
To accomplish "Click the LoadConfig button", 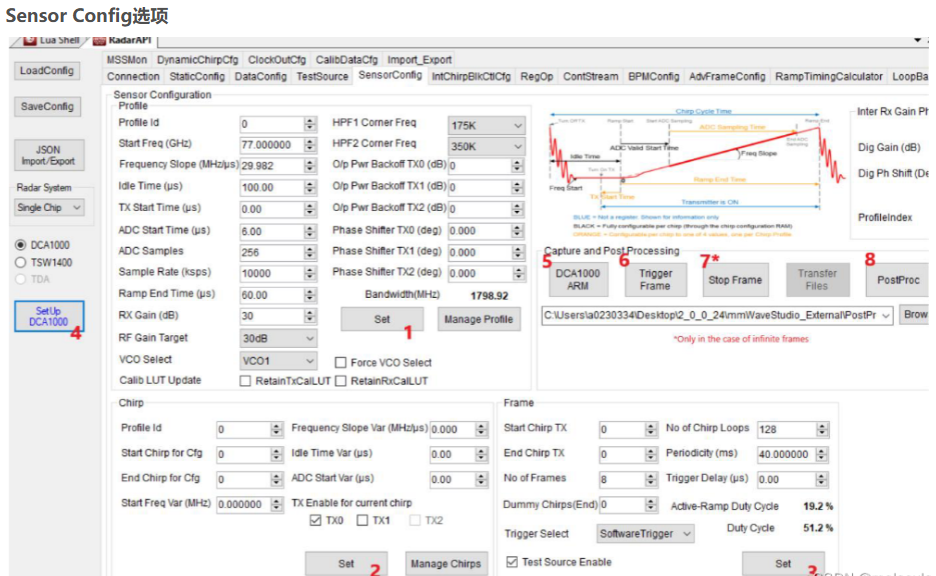I will (47, 70).
